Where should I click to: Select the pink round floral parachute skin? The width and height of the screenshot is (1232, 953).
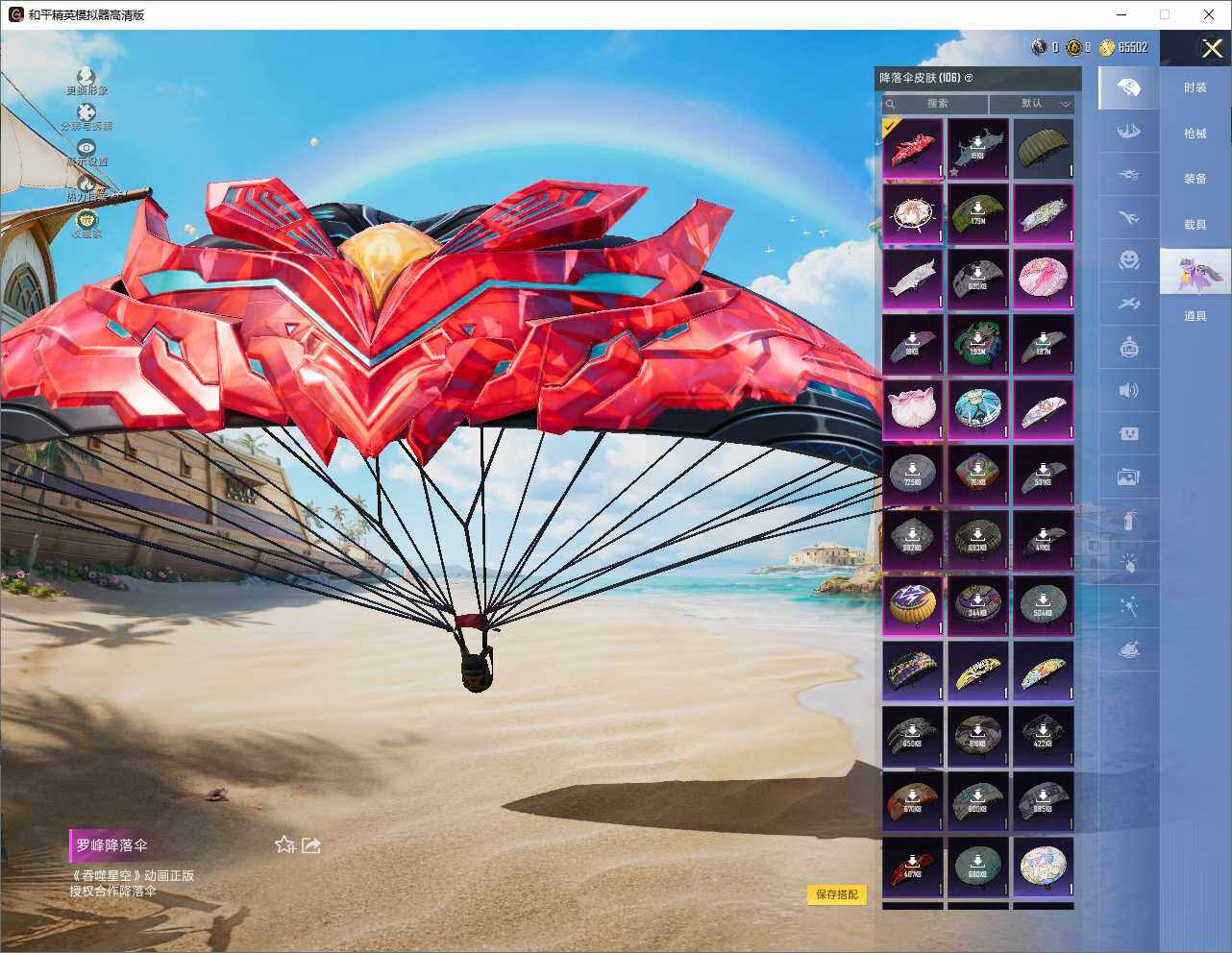[x=1044, y=280]
